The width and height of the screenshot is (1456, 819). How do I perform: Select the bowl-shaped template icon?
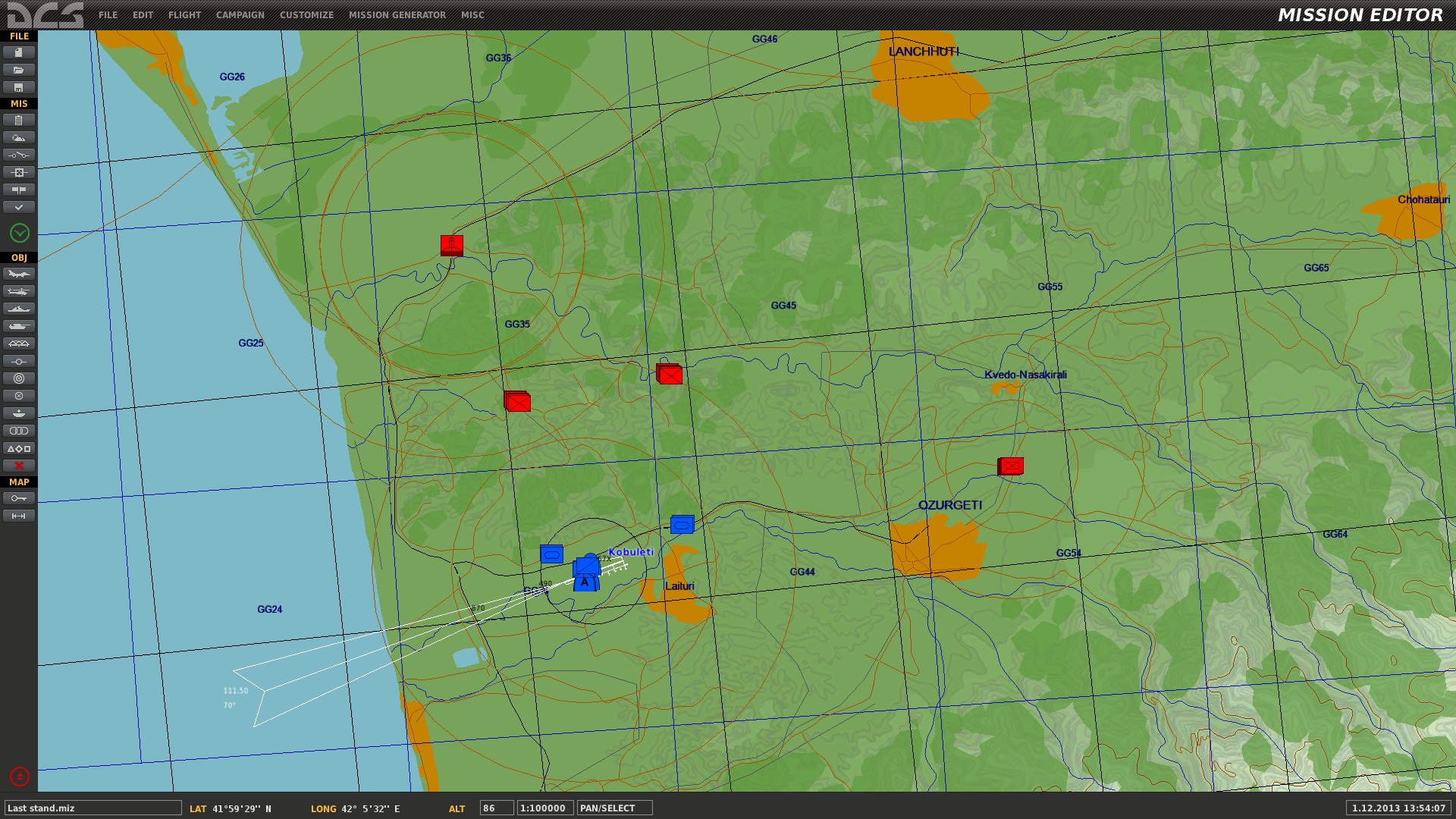coord(19,413)
